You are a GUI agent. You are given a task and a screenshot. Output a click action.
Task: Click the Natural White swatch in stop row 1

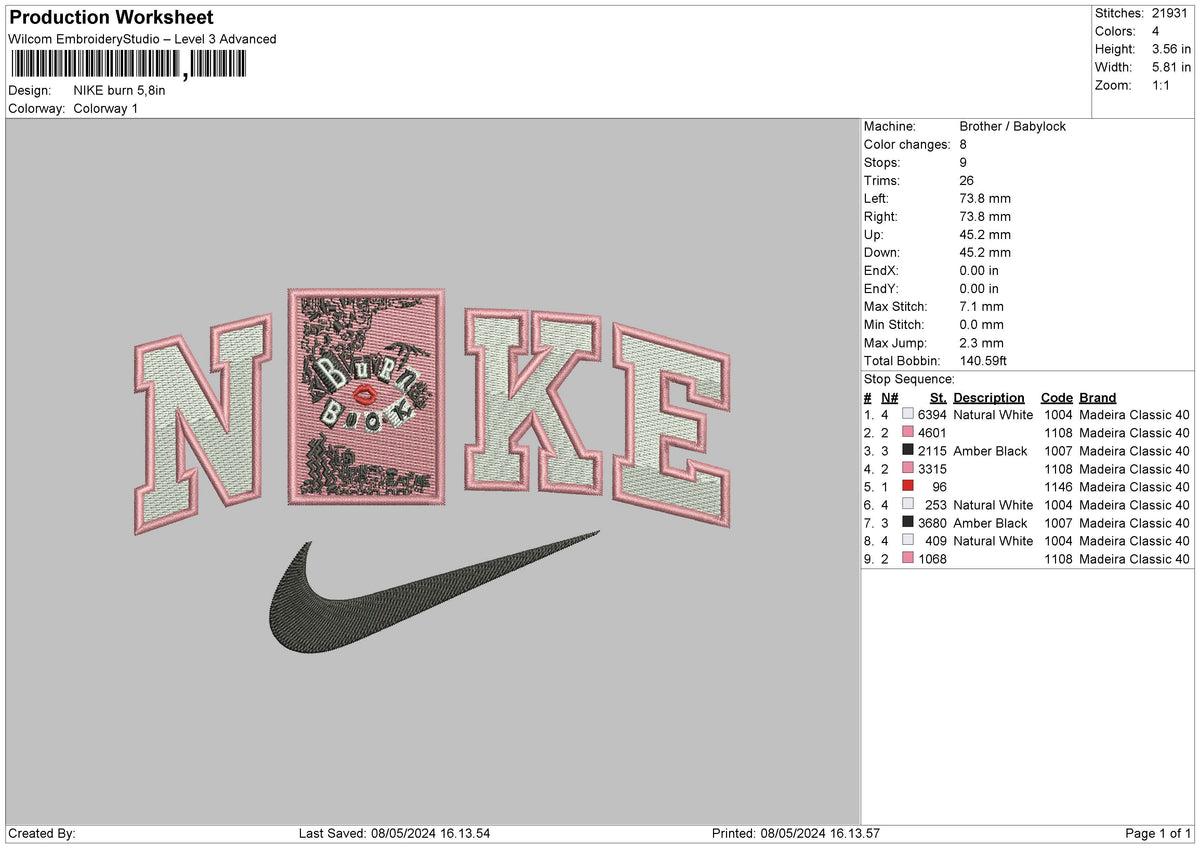click(908, 415)
